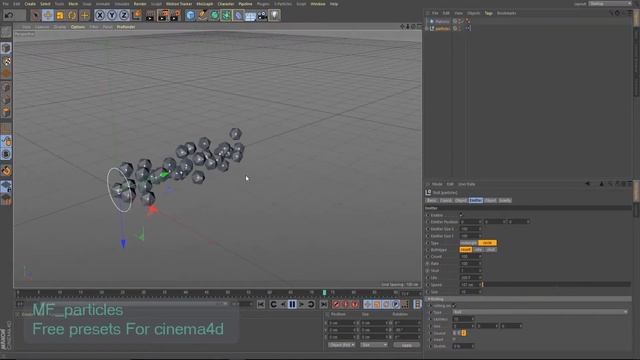
Task: Choose the Rate birthtype button
Action: 478,250
